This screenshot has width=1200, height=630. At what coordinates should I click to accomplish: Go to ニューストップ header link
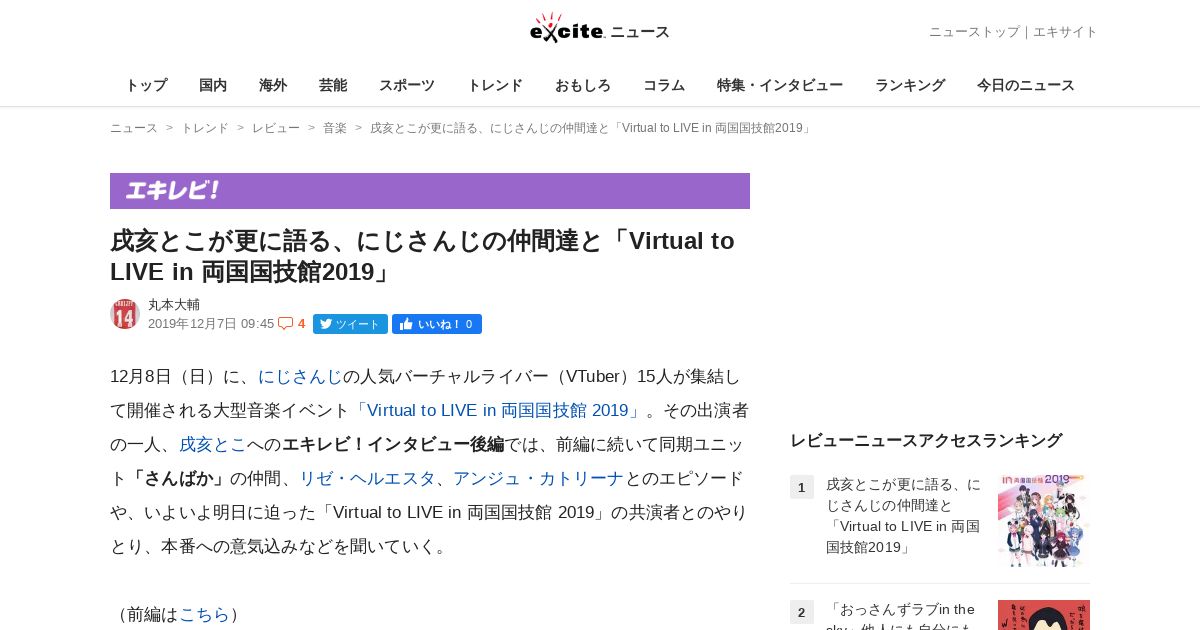974,32
